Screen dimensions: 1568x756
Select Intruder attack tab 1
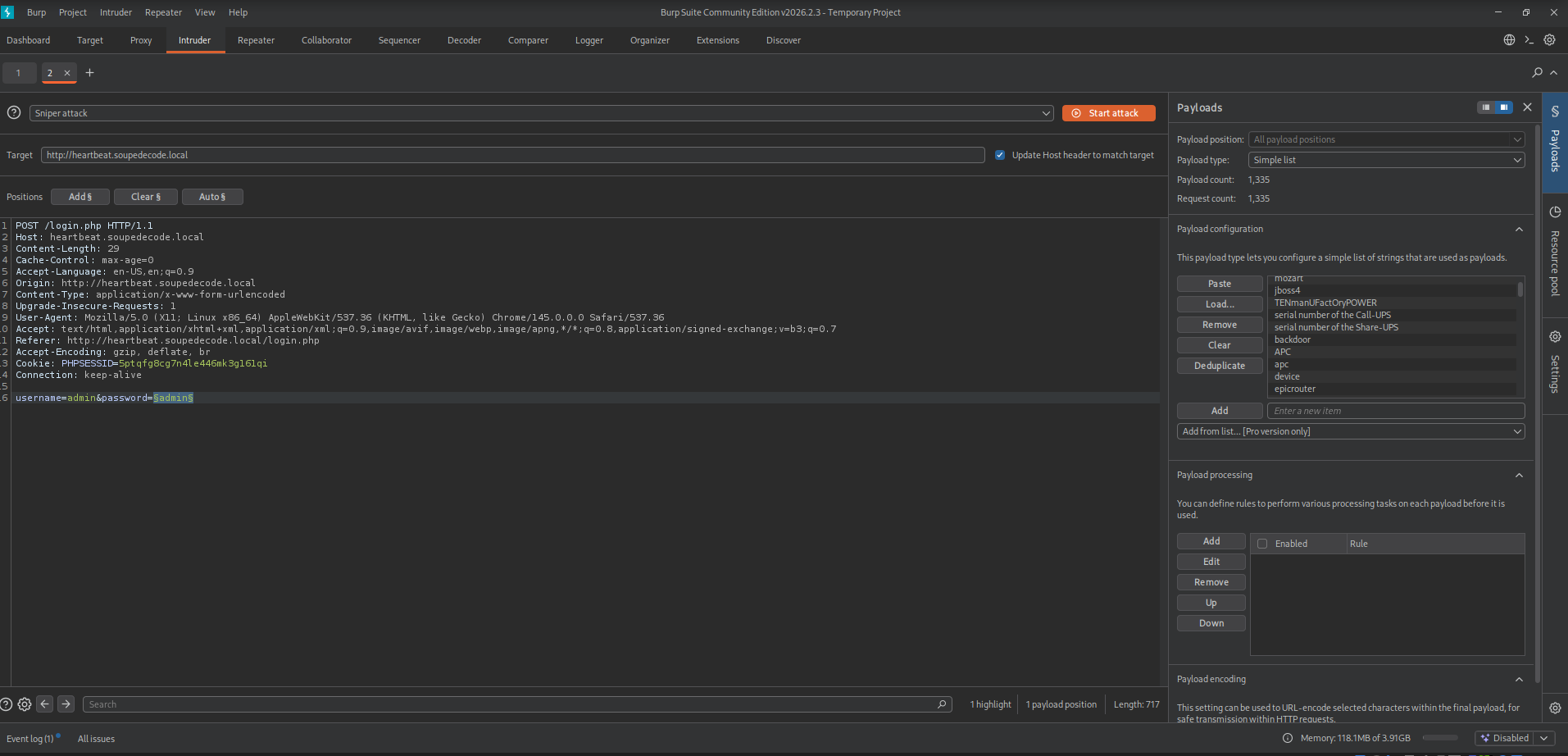click(x=19, y=73)
